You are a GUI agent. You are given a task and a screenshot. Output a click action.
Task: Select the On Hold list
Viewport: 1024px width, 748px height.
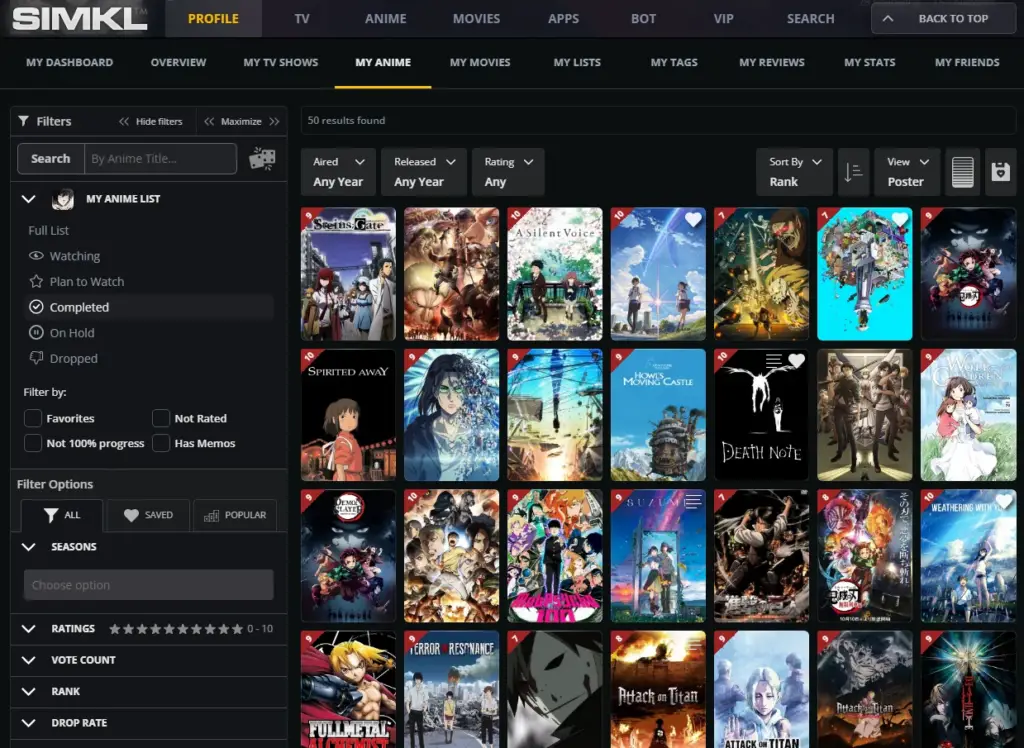61,333
